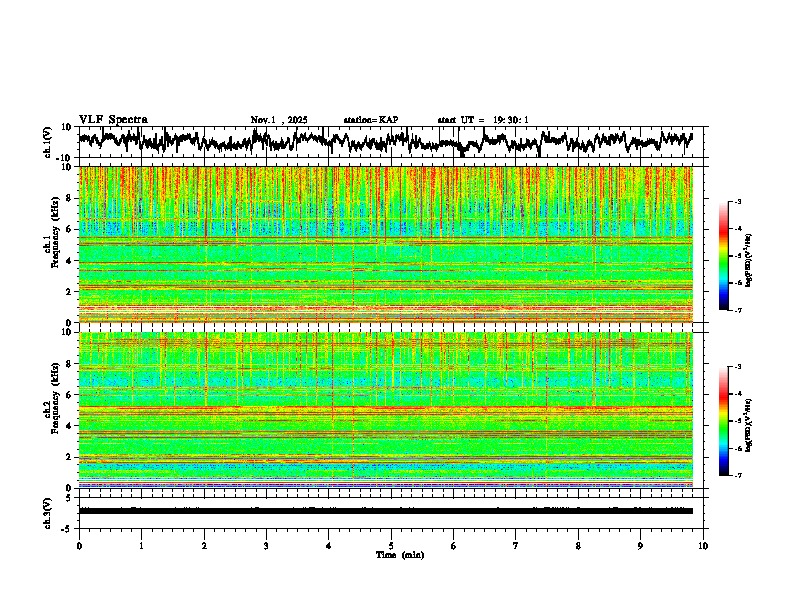Click the date text 'Nov.1 , 2025'
792x612 pixels.
point(279,120)
